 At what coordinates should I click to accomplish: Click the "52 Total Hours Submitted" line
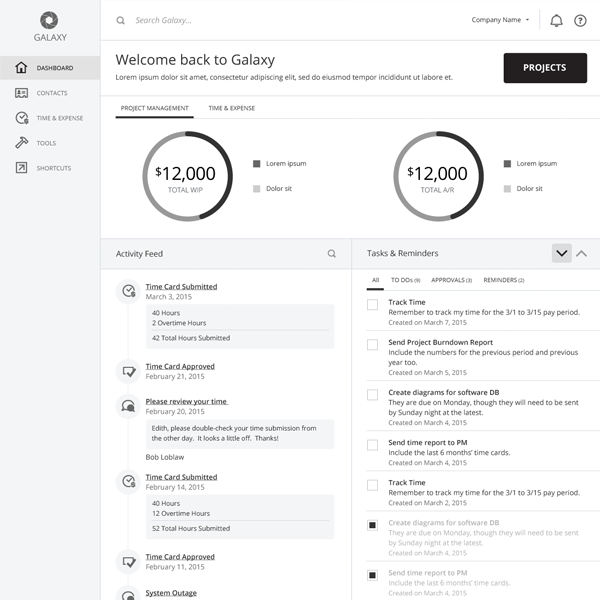[191, 528]
